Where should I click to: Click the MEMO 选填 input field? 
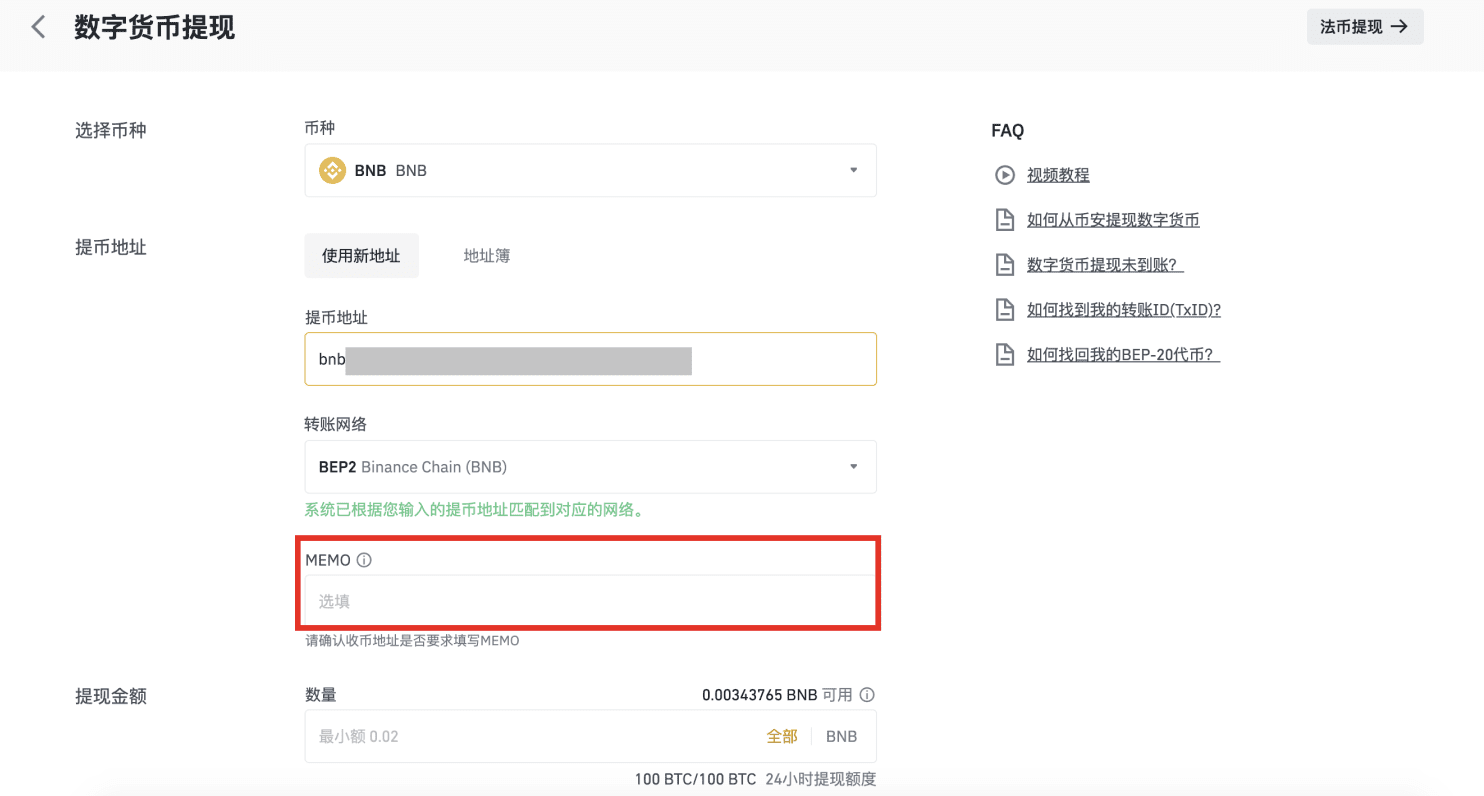(590, 601)
